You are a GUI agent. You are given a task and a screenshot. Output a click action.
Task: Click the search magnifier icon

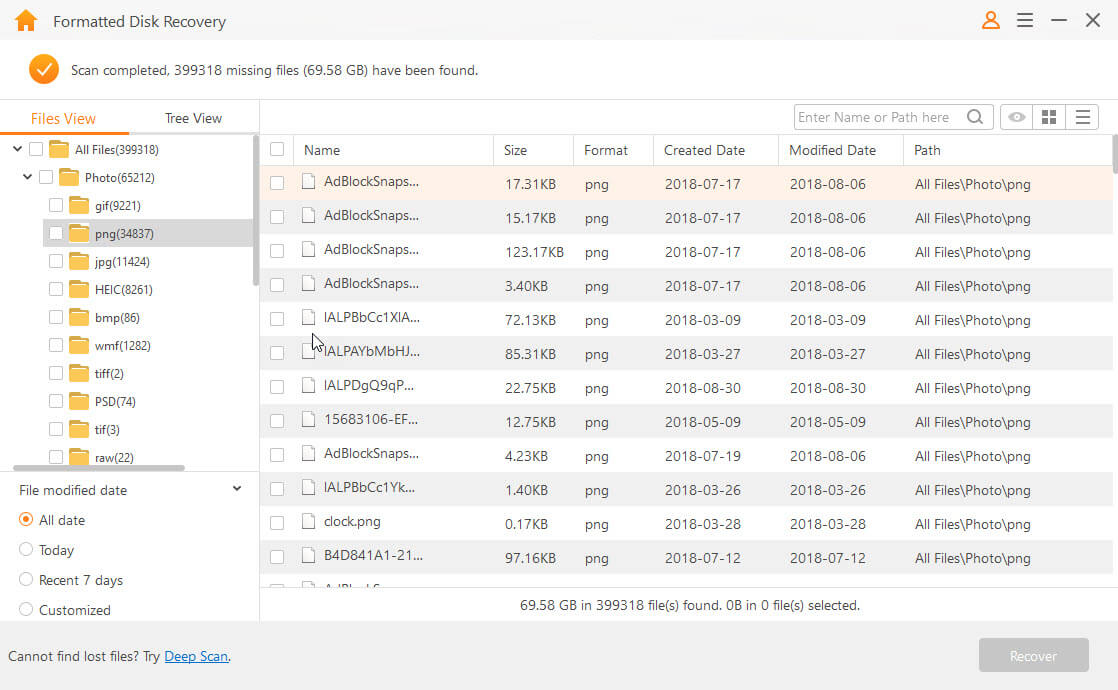click(x=975, y=117)
